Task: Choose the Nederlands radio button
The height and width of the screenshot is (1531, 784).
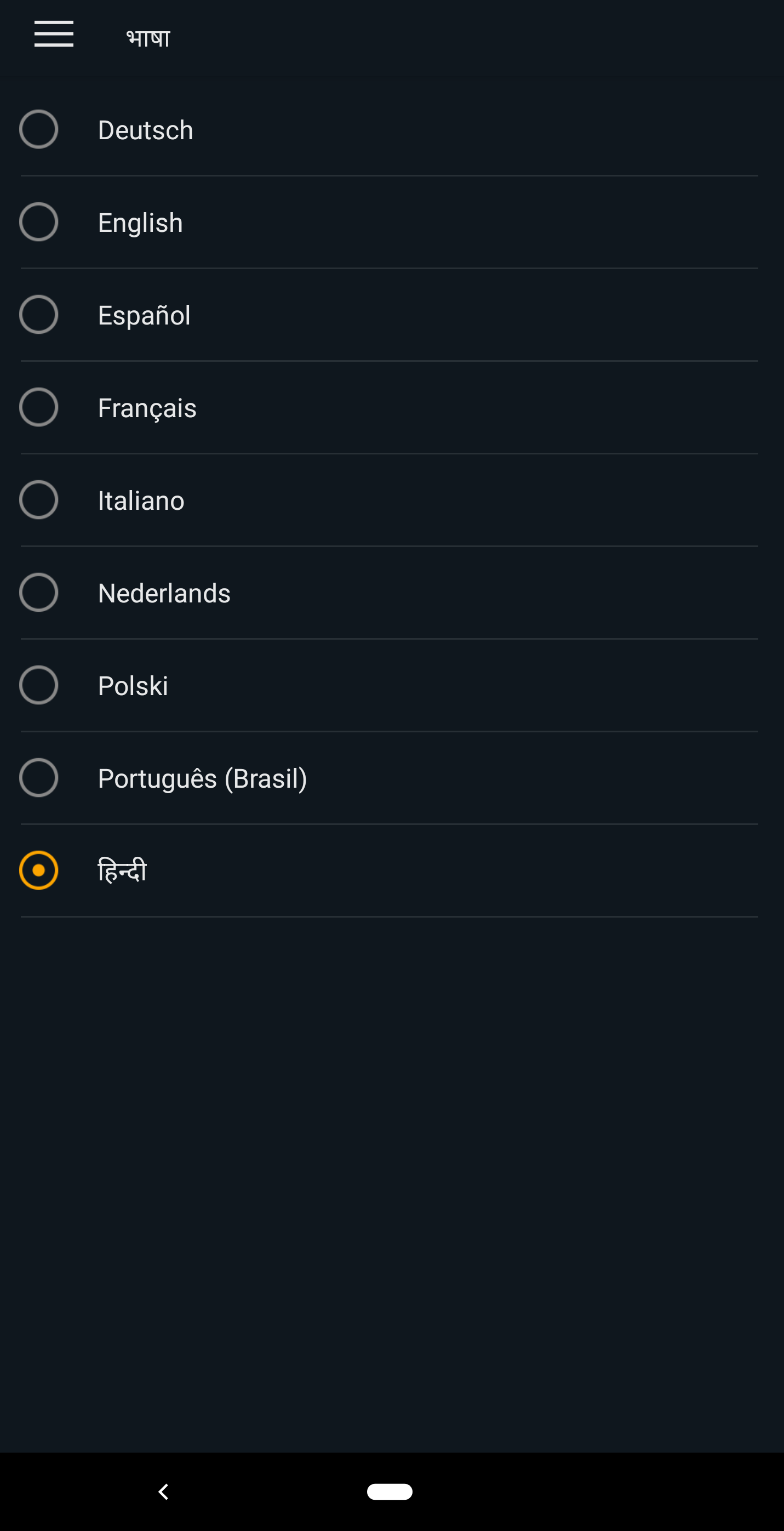Action: click(x=38, y=593)
